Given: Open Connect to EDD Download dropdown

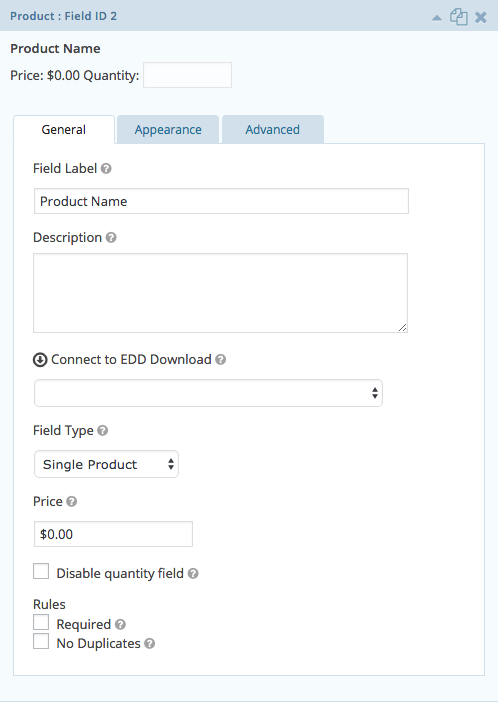Looking at the screenshot, I should click(x=208, y=393).
